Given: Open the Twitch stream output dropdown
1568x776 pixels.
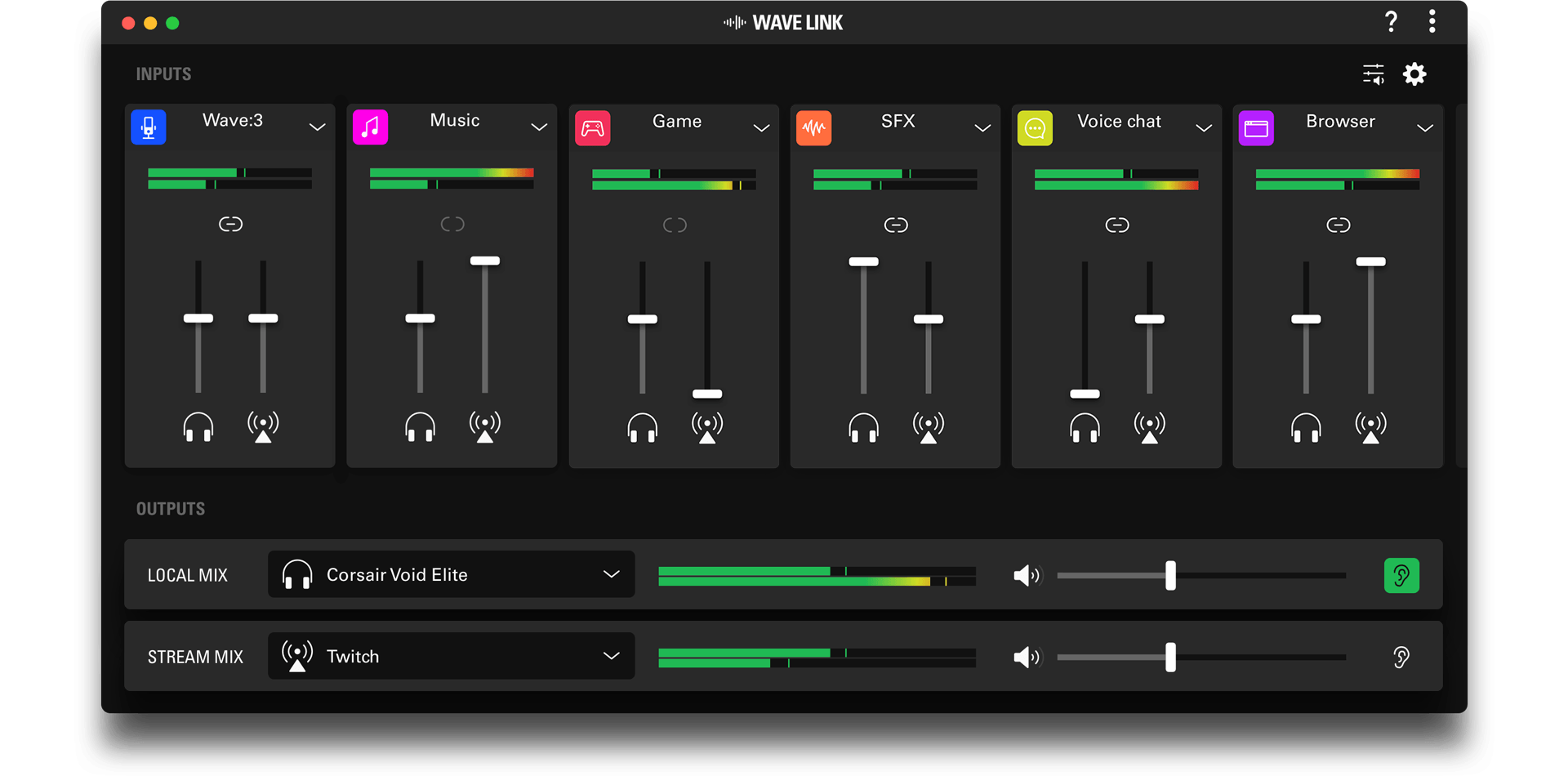Looking at the screenshot, I should [x=452, y=656].
